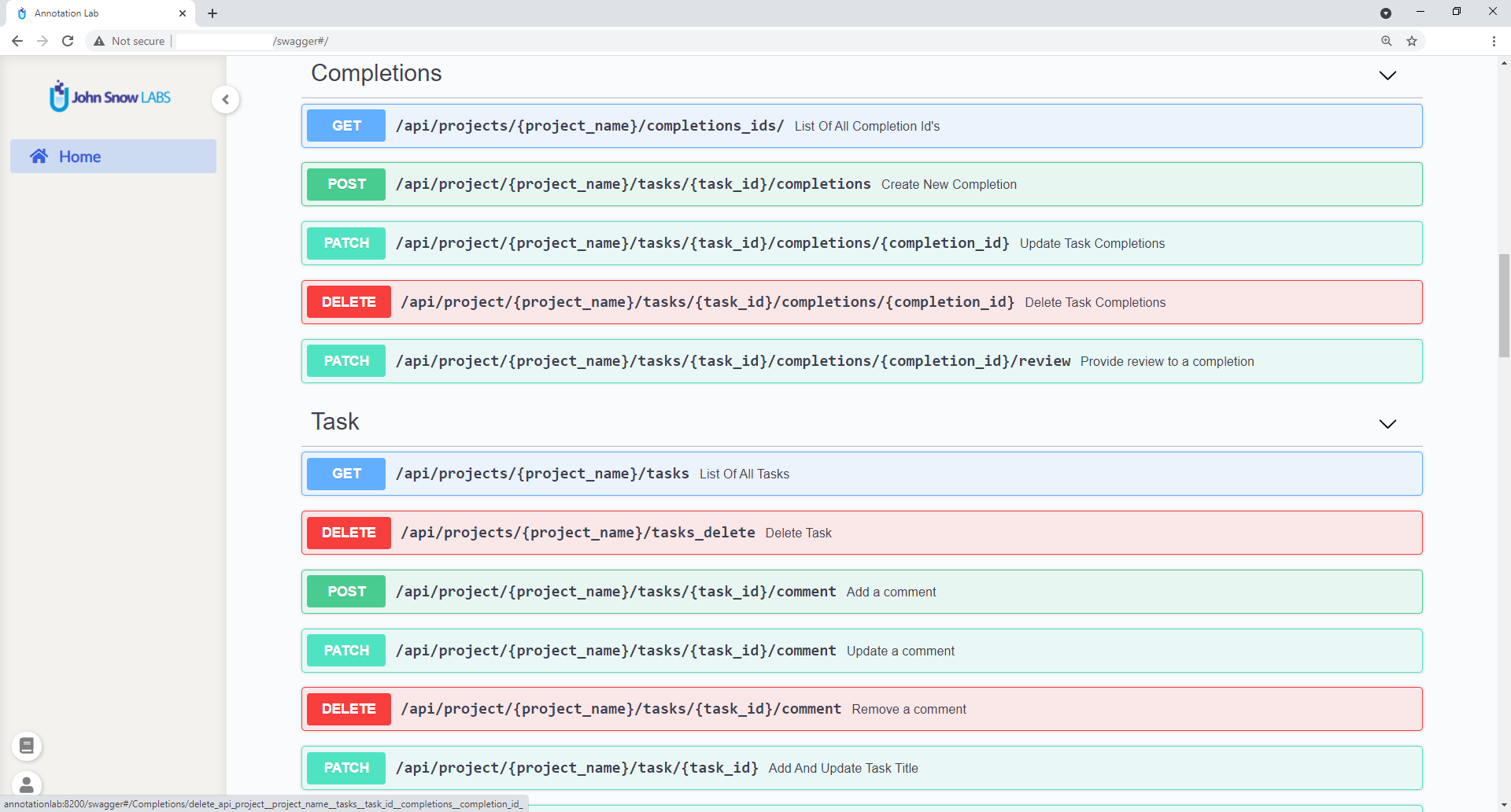1511x812 pixels.
Task: Click the page vertical scrollbar thumb
Action: coord(1504,305)
